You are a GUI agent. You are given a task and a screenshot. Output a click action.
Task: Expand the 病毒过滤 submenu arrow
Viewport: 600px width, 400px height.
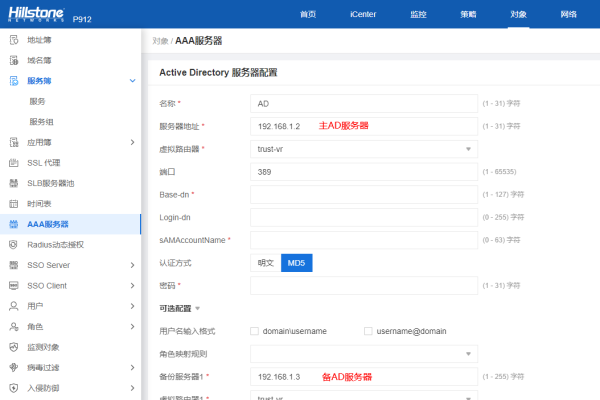[x=132, y=367]
